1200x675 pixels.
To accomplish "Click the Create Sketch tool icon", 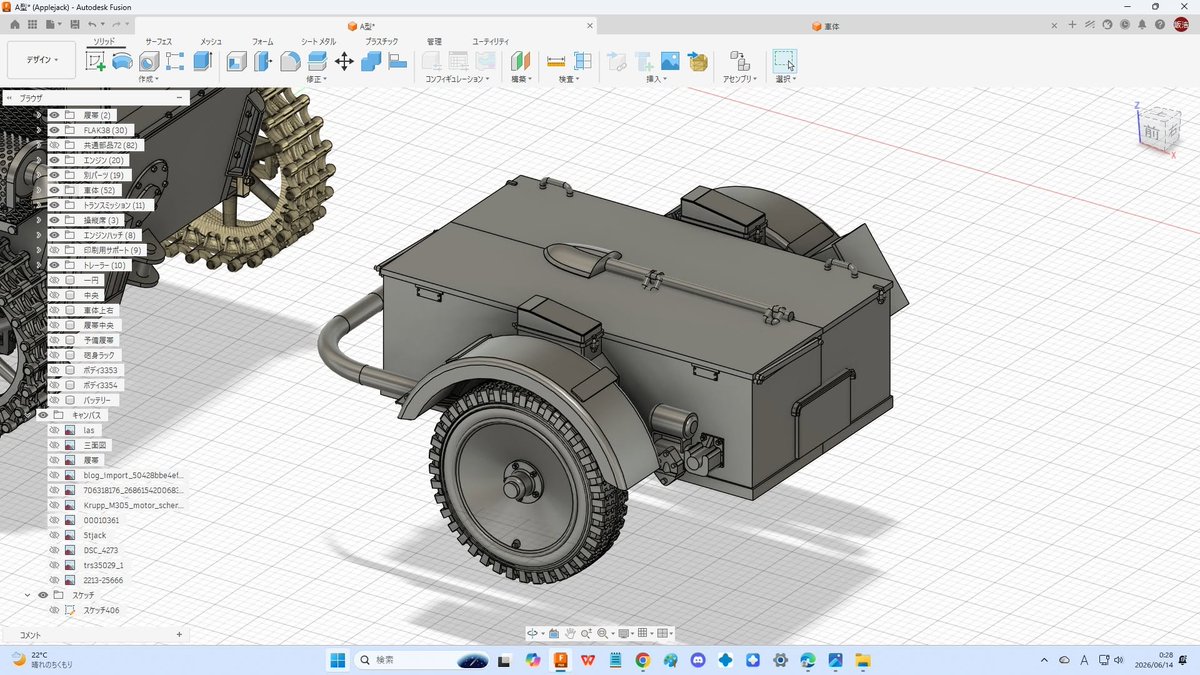I will 96,61.
